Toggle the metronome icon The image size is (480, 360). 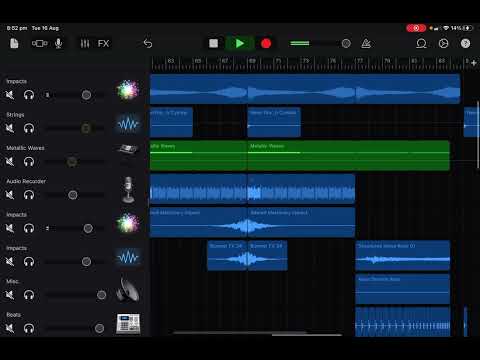366,43
